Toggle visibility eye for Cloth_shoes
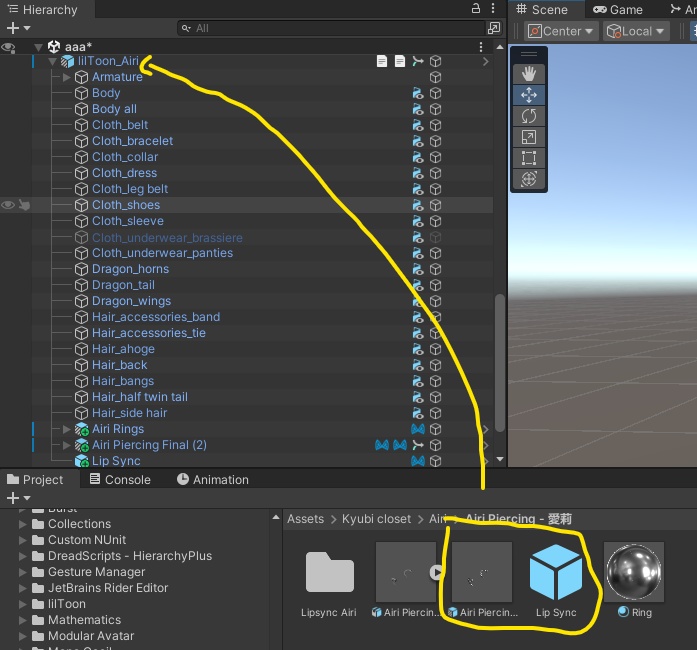 pyautogui.click(x=8, y=205)
